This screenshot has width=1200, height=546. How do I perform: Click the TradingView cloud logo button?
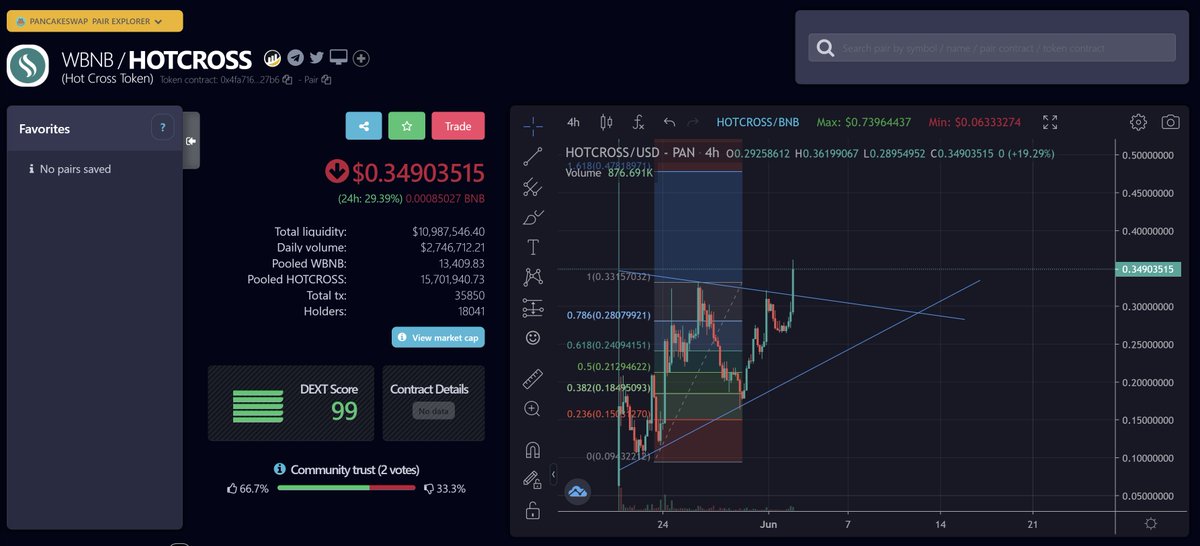[x=577, y=491]
